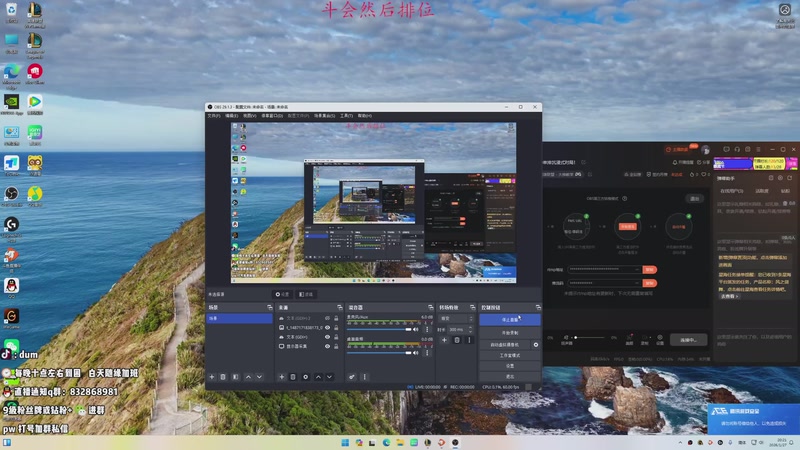The image size is (800, 450).
Task: Open source properties with the gear icon
Action: 306,377
